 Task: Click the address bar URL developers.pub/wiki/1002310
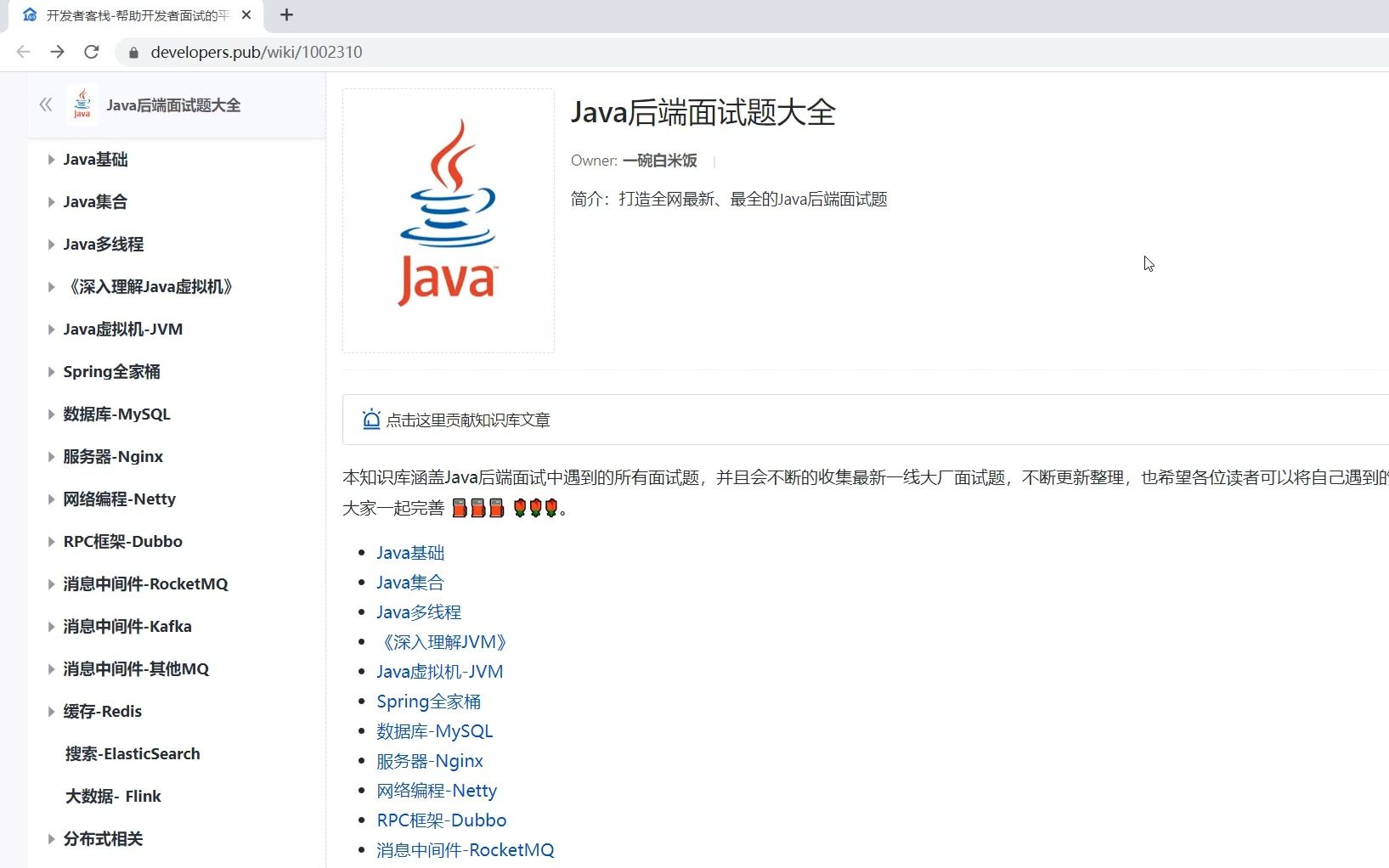[257, 52]
